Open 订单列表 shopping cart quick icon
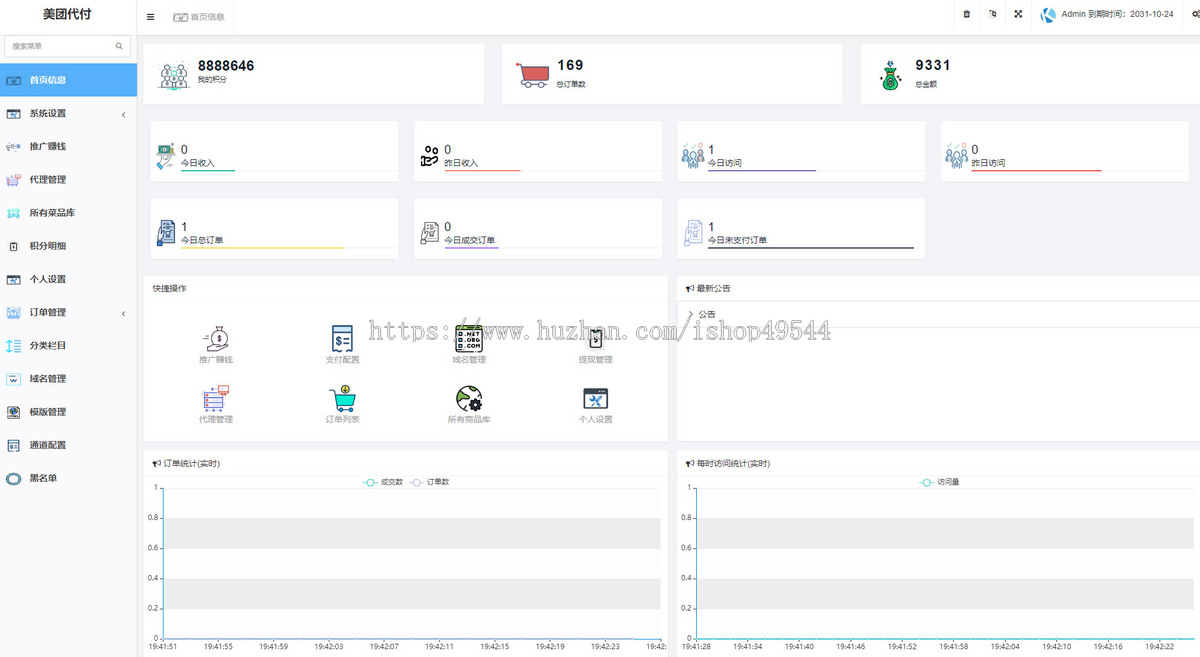 (342, 398)
